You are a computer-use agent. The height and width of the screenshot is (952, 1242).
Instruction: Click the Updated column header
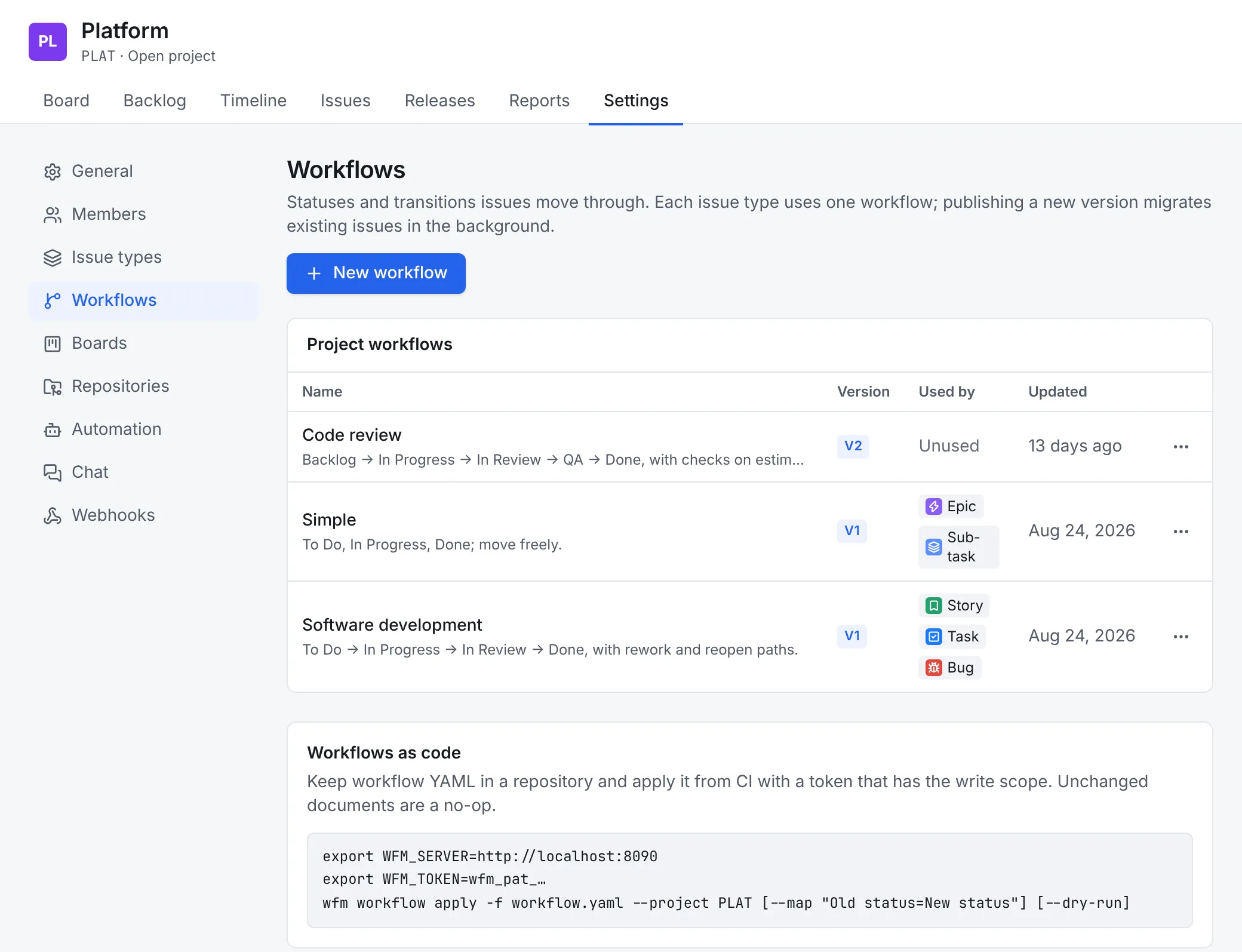[1057, 392]
